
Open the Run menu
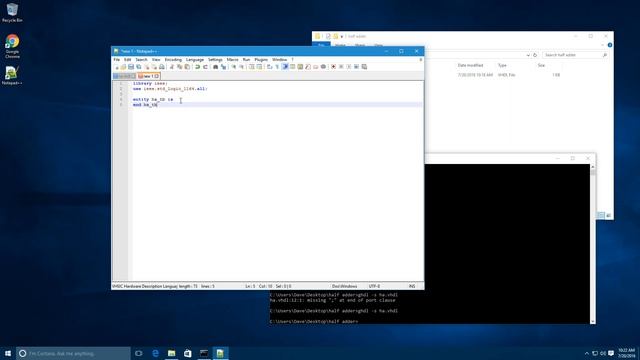tap(246, 60)
